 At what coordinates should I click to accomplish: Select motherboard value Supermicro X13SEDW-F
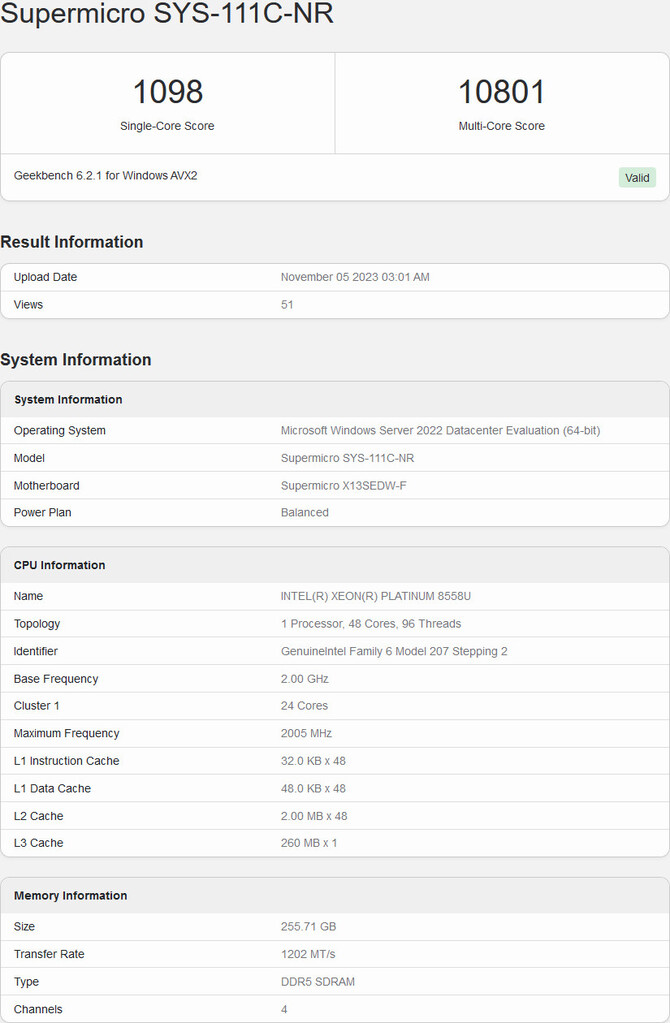(x=343, y=485)
